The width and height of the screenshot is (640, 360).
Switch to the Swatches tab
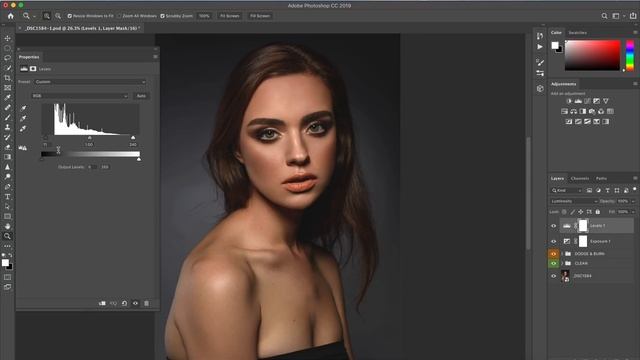pyautogui.click(x=578, y=33)
